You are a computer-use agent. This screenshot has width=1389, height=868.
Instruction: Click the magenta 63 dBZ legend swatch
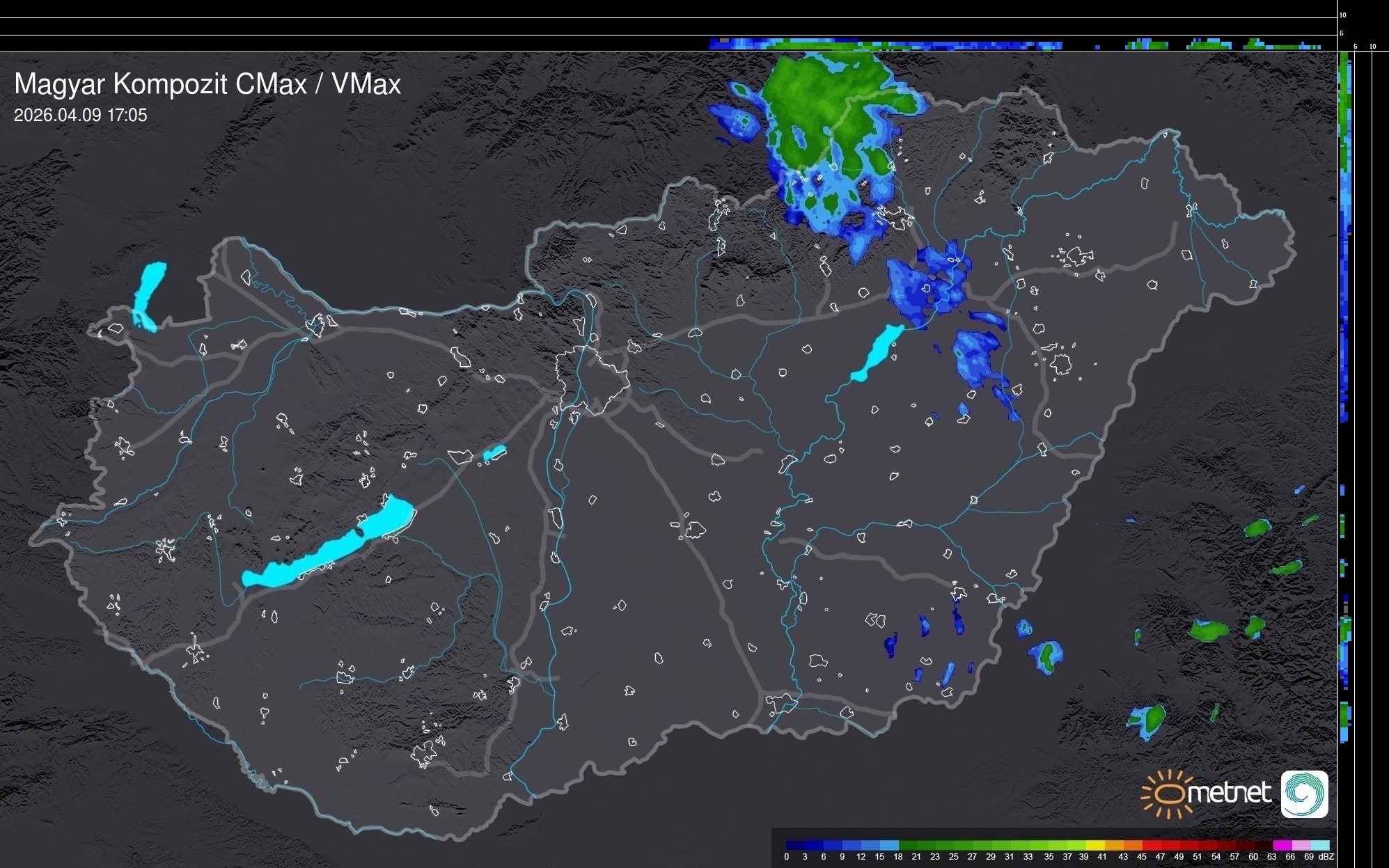point(1282,845)
